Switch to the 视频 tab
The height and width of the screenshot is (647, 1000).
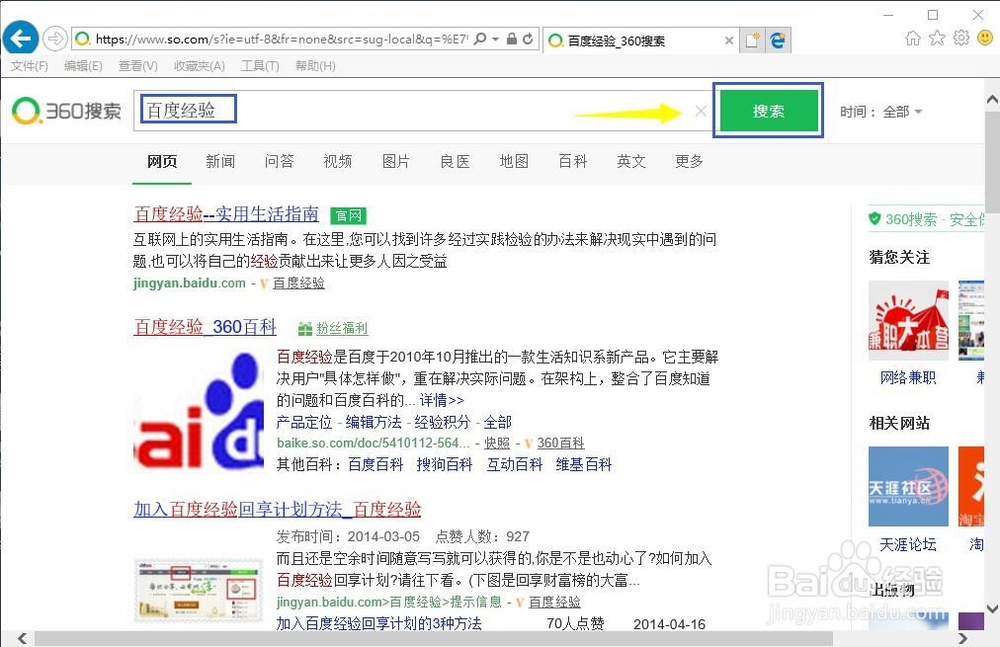click(x=338, y=161)
